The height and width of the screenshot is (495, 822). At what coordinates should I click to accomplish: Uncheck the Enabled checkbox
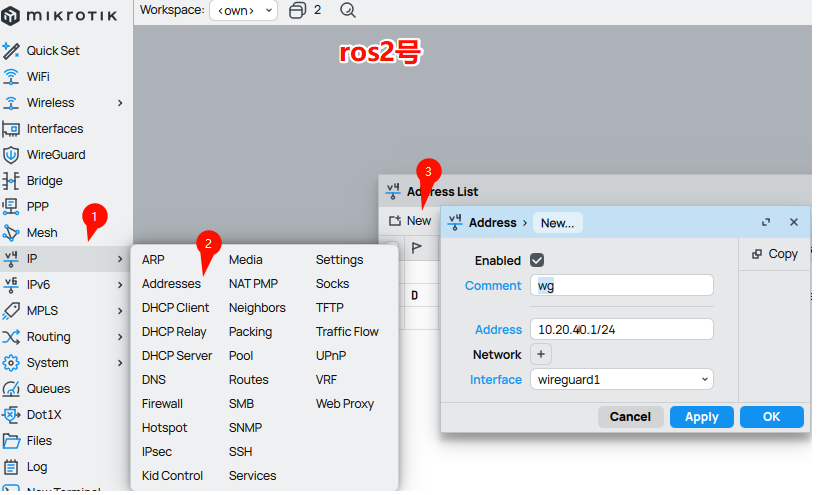pos(537,260)
